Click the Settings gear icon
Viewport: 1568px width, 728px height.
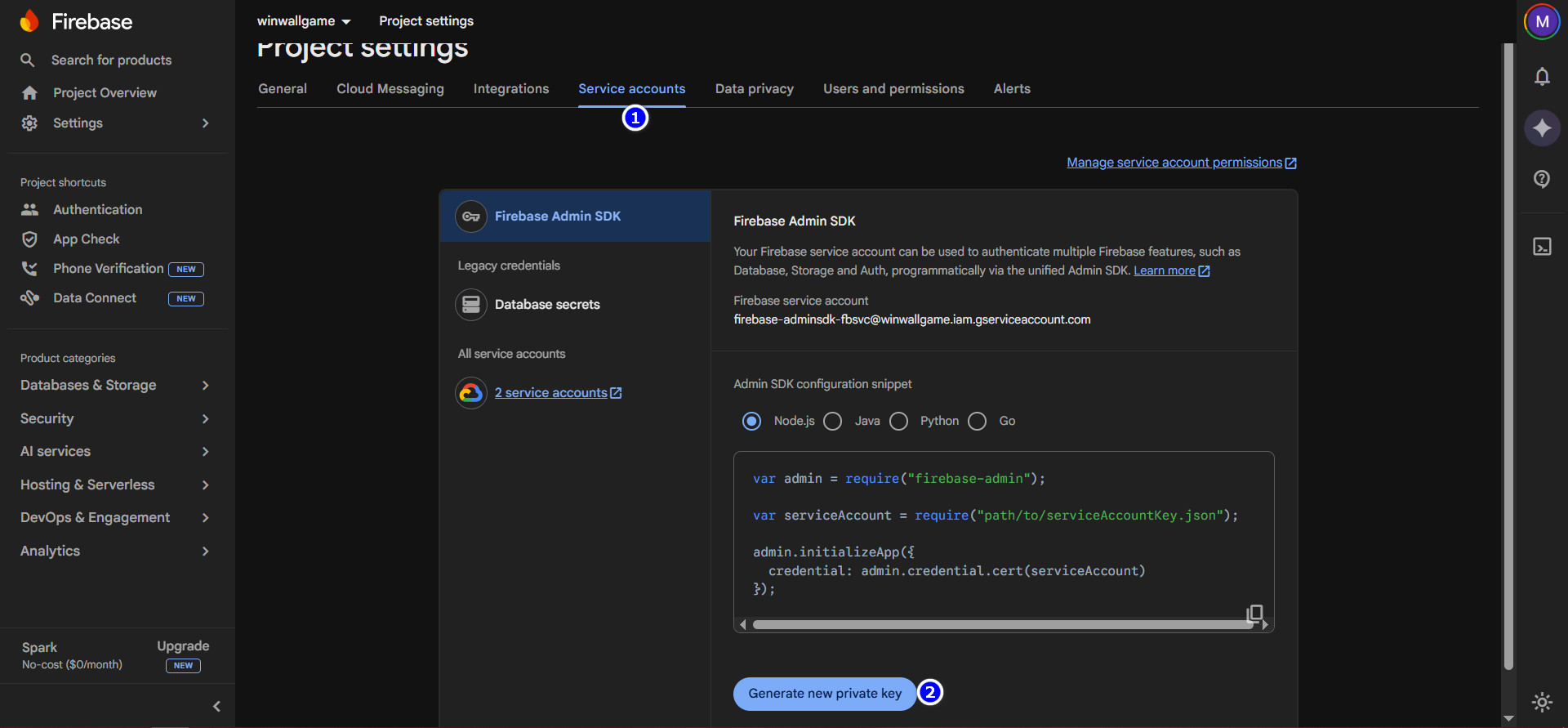[30, 123]
